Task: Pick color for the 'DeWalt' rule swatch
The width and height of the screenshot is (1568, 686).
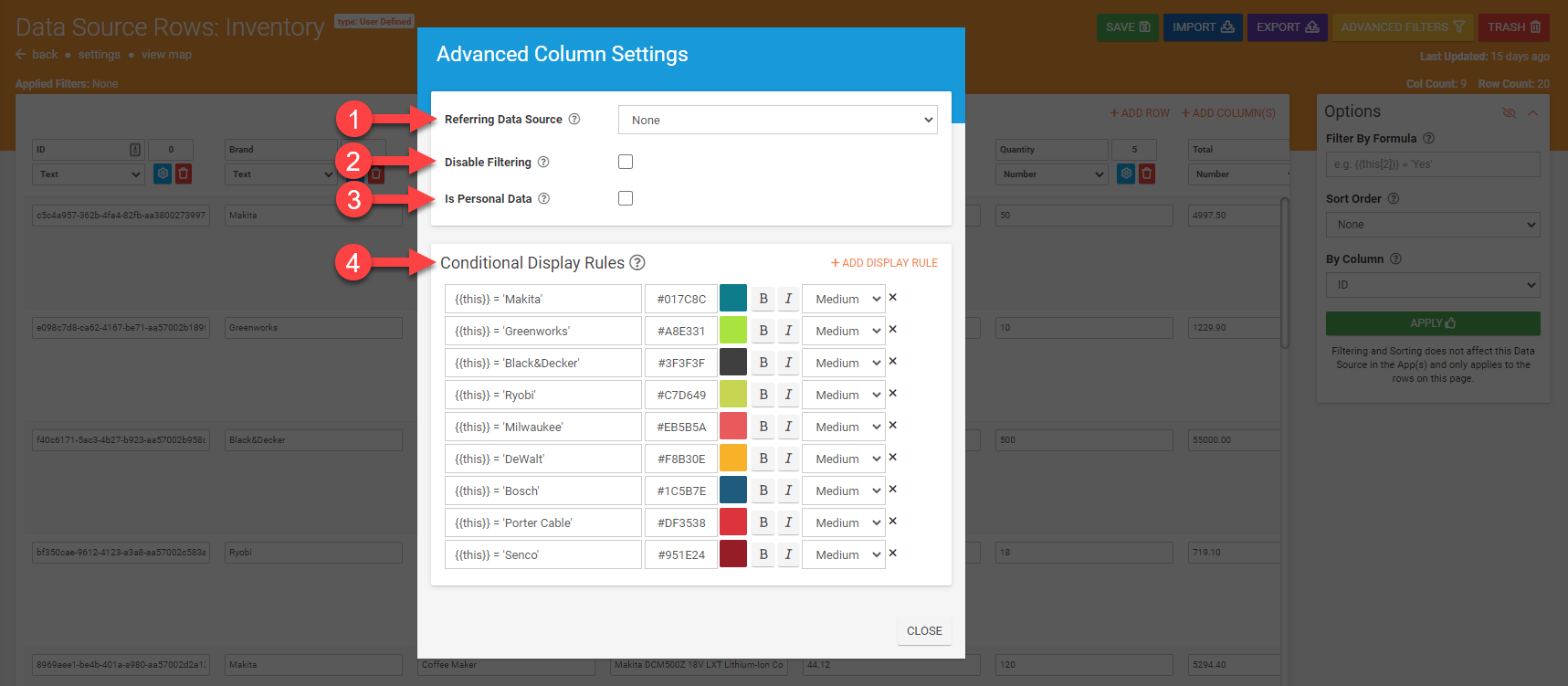Action: click(x=733, y=458)
